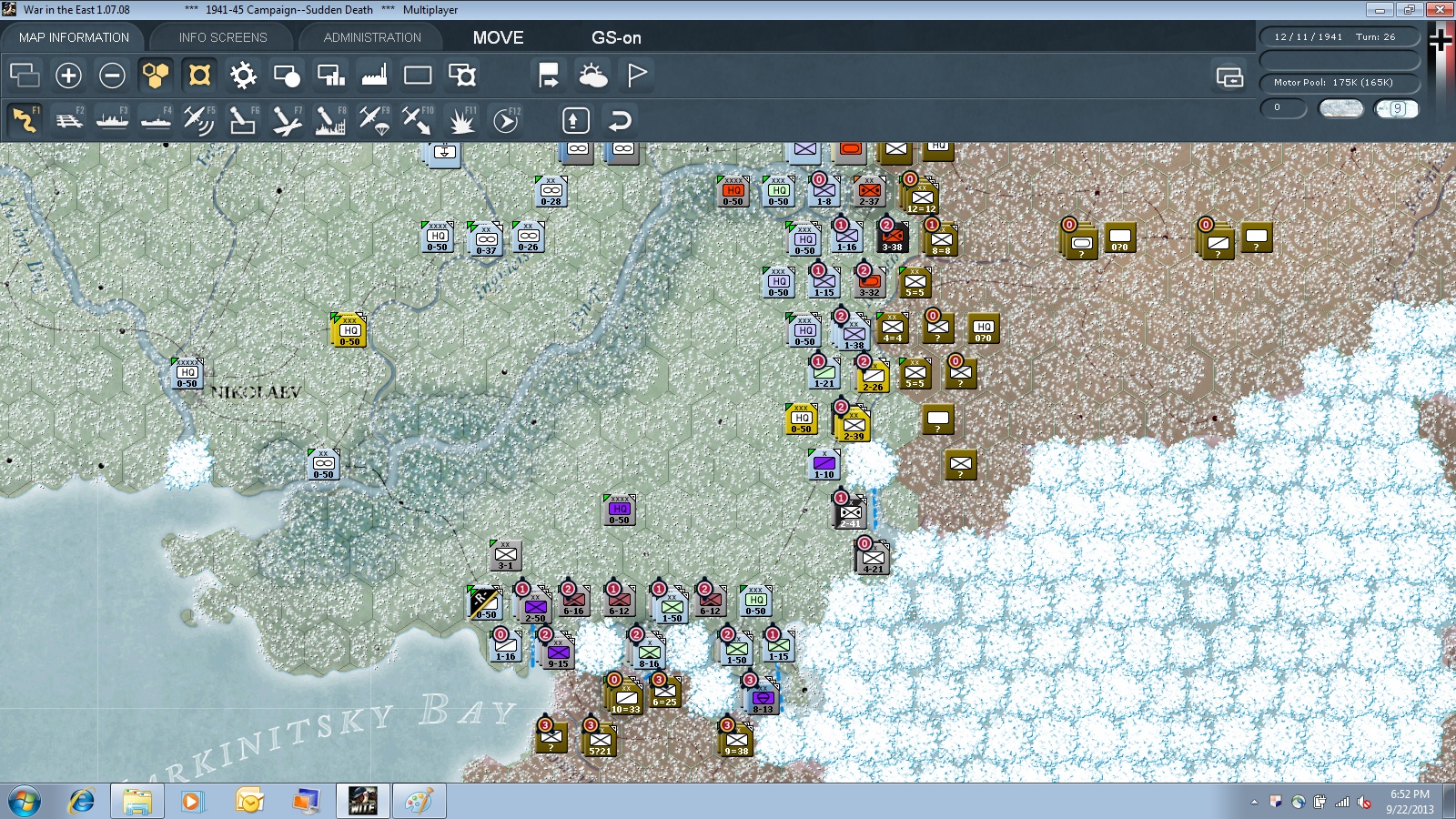The height and width of the screenshot is (819, 1456).
Task: Zoom in the map with plus icon
Action: point(68,76)
